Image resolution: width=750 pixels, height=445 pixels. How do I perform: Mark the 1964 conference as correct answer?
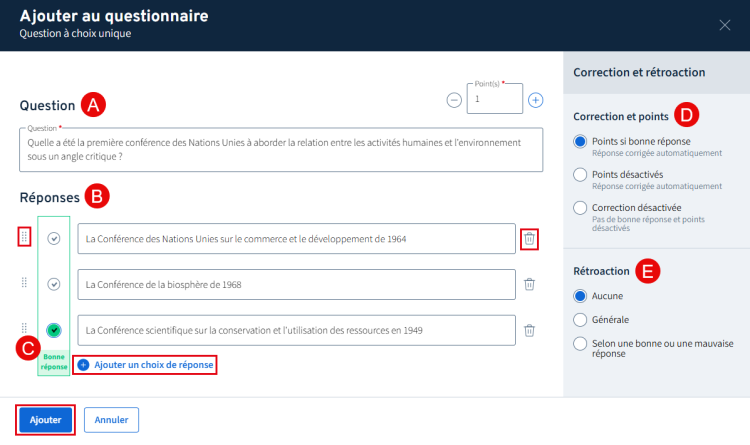[x=54, y=238]
